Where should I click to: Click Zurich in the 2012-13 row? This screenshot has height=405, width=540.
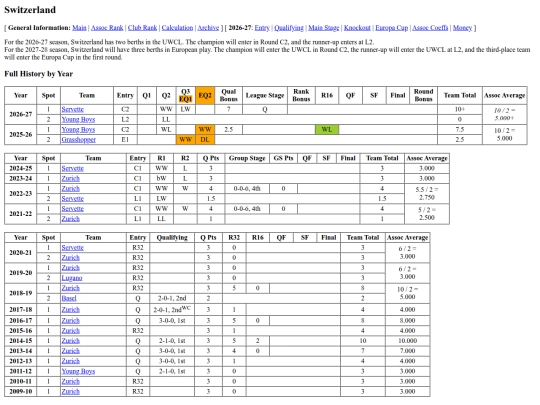71,361
